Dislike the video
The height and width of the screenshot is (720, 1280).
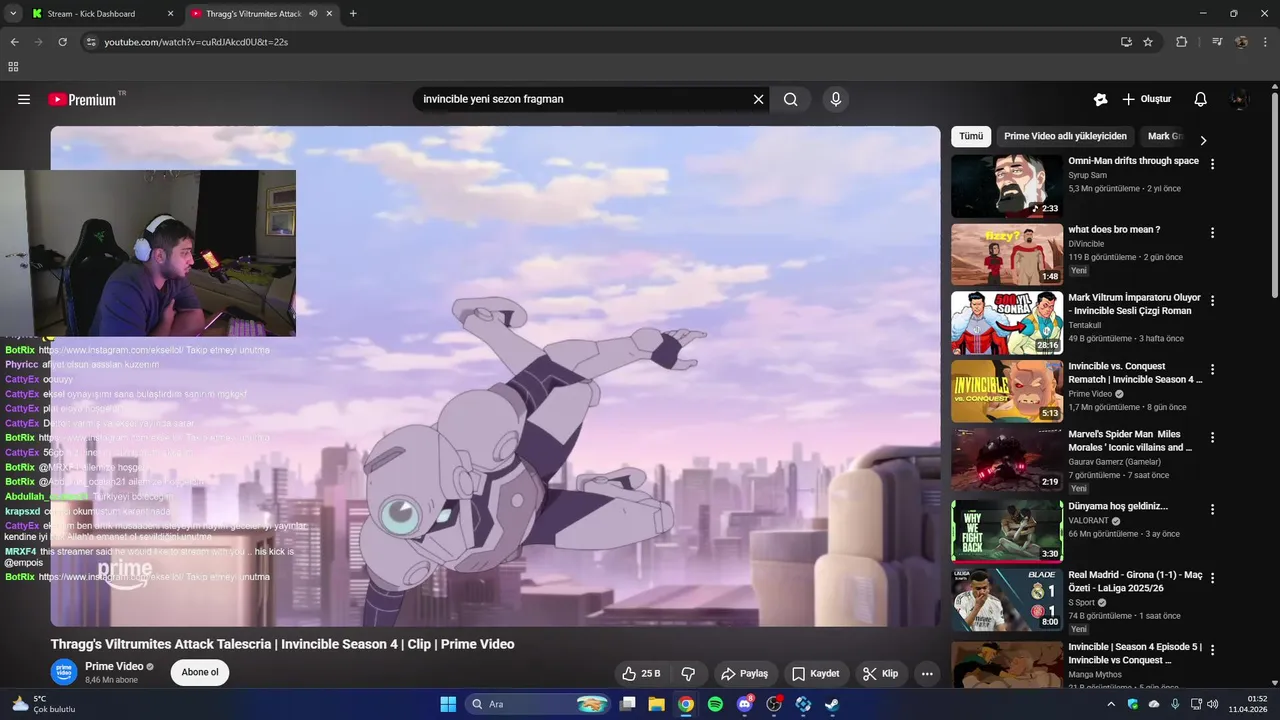[x=688, y=674]
